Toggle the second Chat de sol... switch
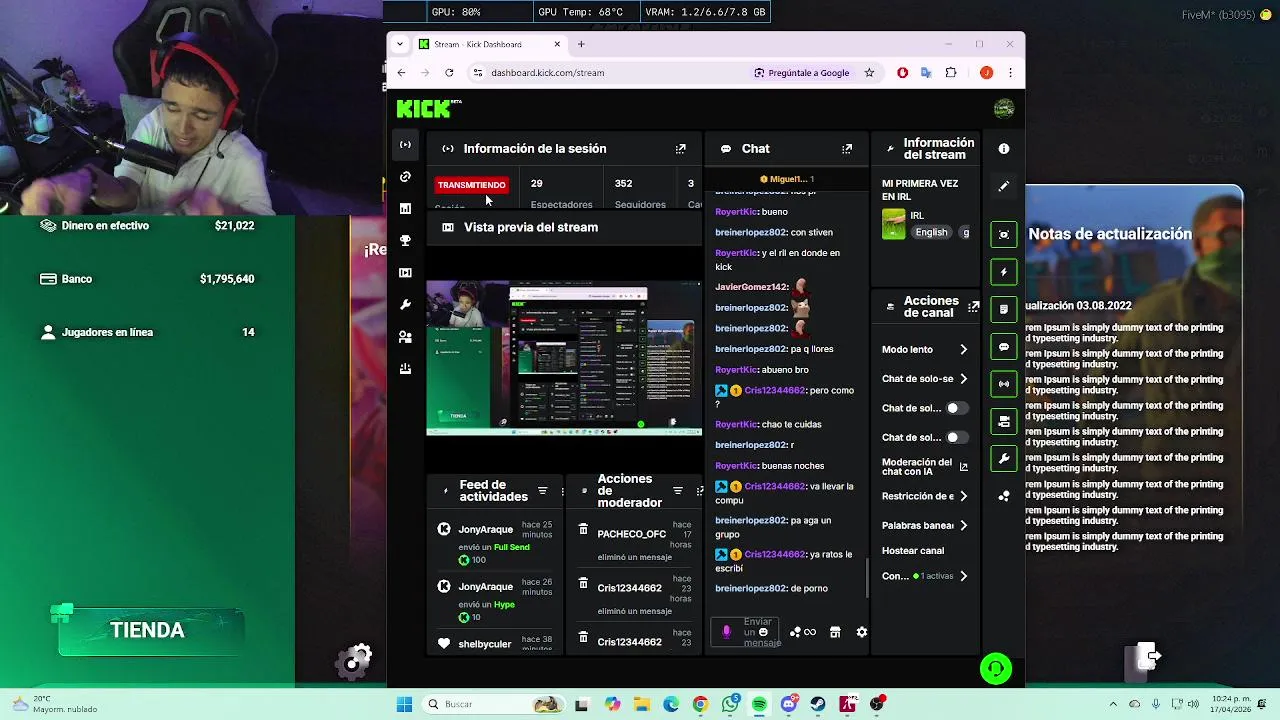 click(x=956, y=437)
